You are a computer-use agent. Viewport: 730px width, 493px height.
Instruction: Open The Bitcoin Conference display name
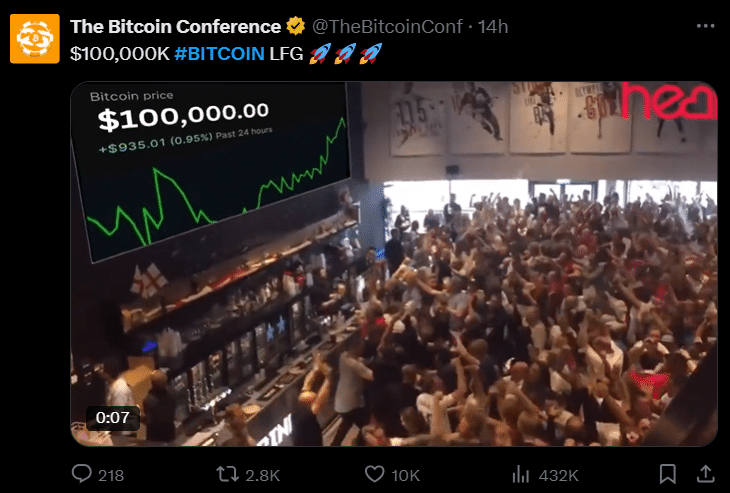(x=176, y=27)
